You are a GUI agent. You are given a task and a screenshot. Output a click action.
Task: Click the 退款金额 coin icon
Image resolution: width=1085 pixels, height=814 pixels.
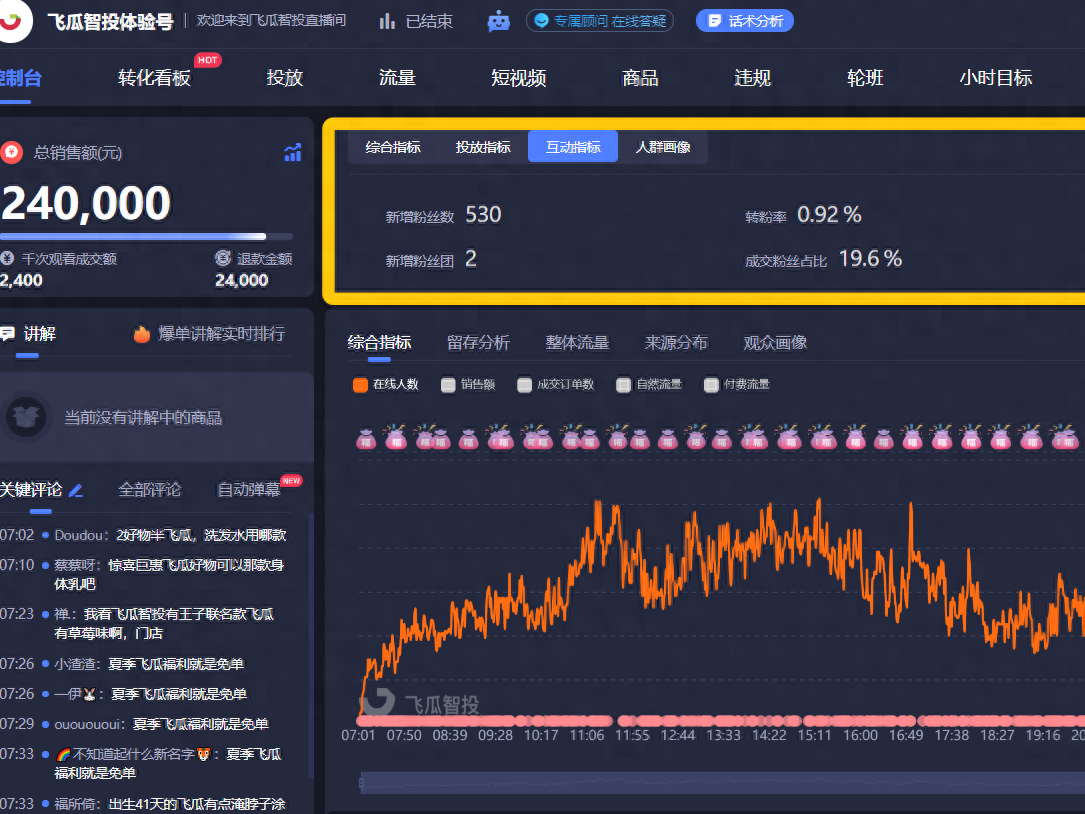[x=223, y=258]
